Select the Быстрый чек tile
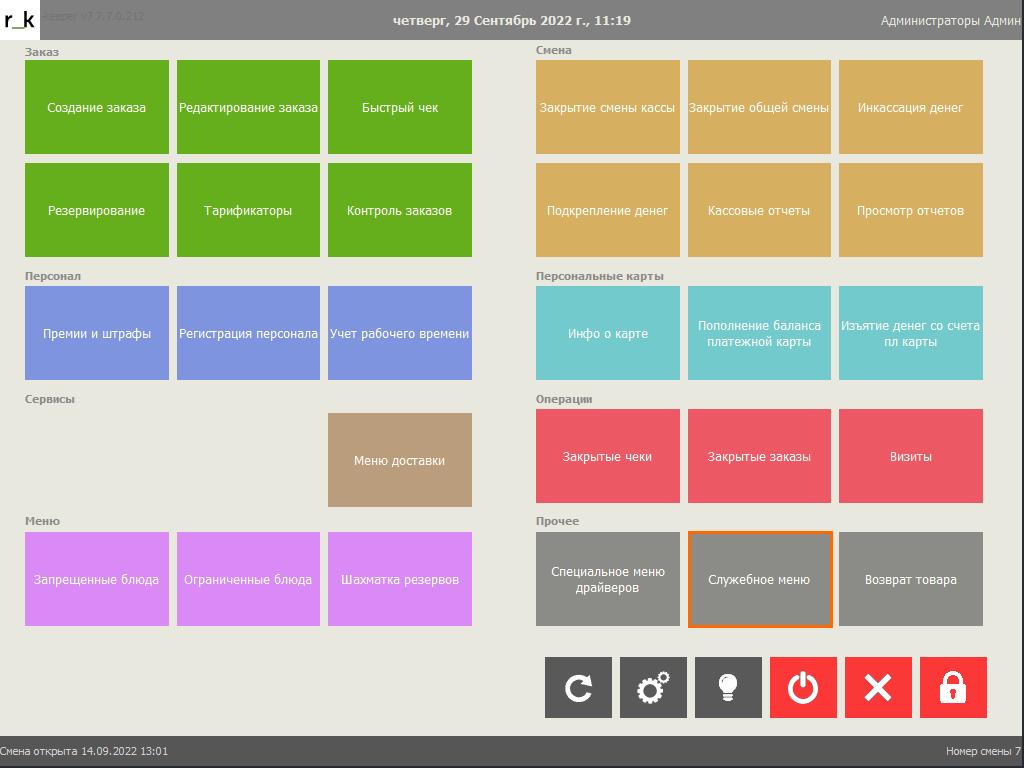The height and width of the screenshot is (768, 1024). (400, 107)
